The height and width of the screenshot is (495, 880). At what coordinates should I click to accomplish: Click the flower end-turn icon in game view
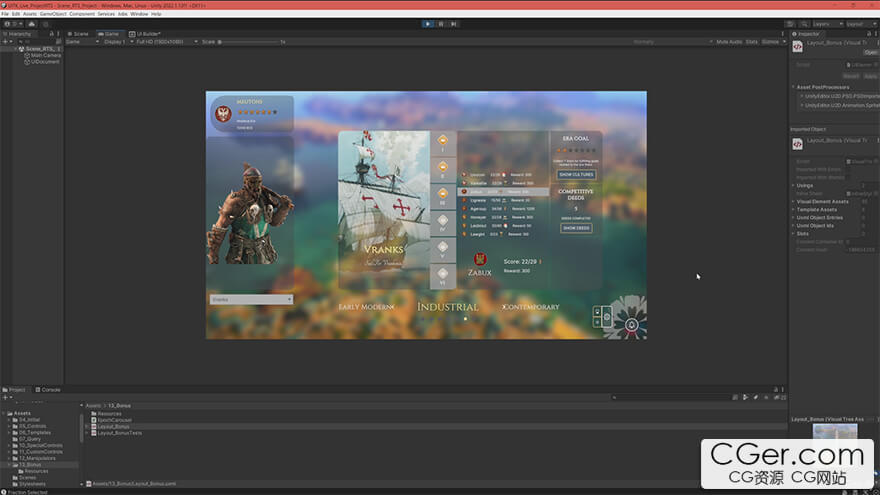[x=631, y=324]
